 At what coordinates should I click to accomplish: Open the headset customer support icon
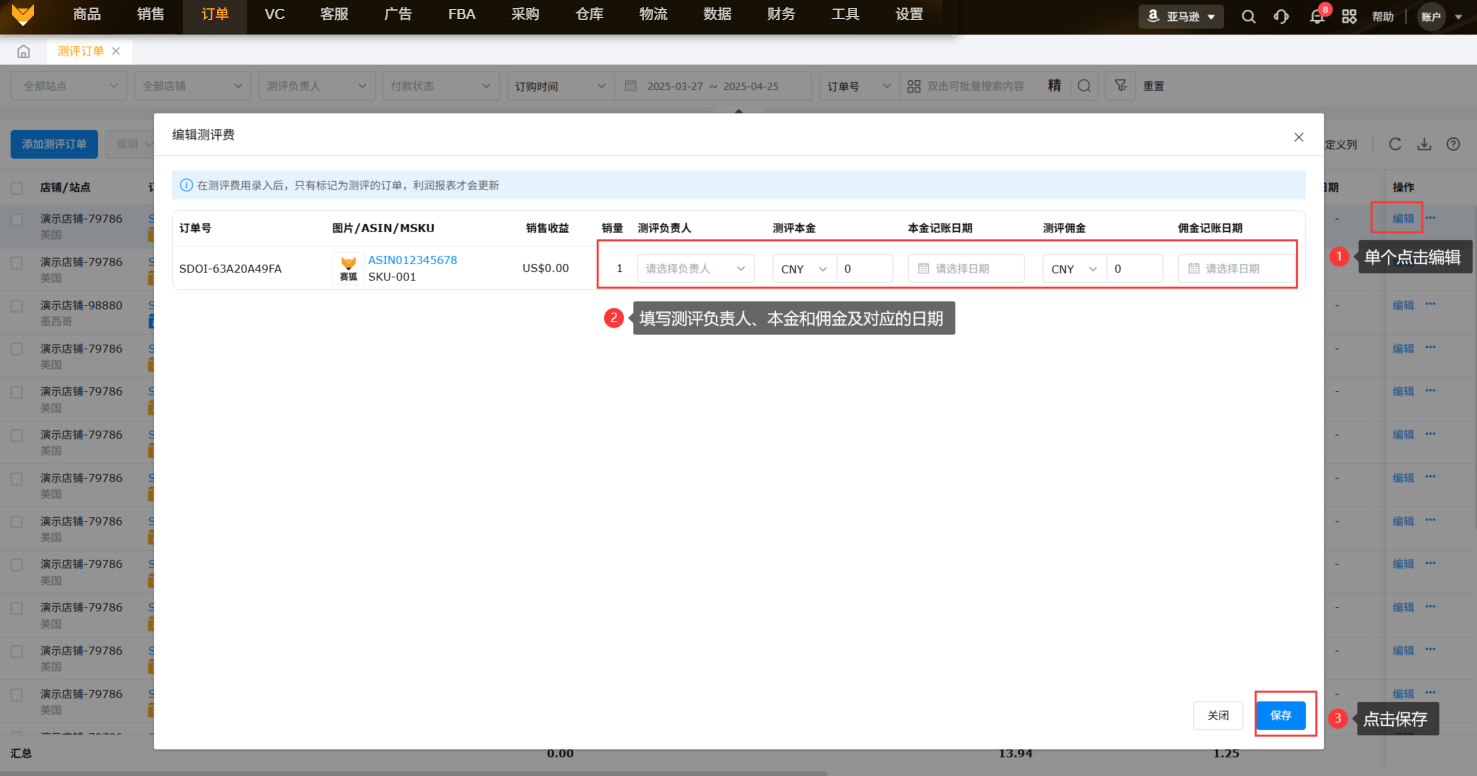[1282, 17]
